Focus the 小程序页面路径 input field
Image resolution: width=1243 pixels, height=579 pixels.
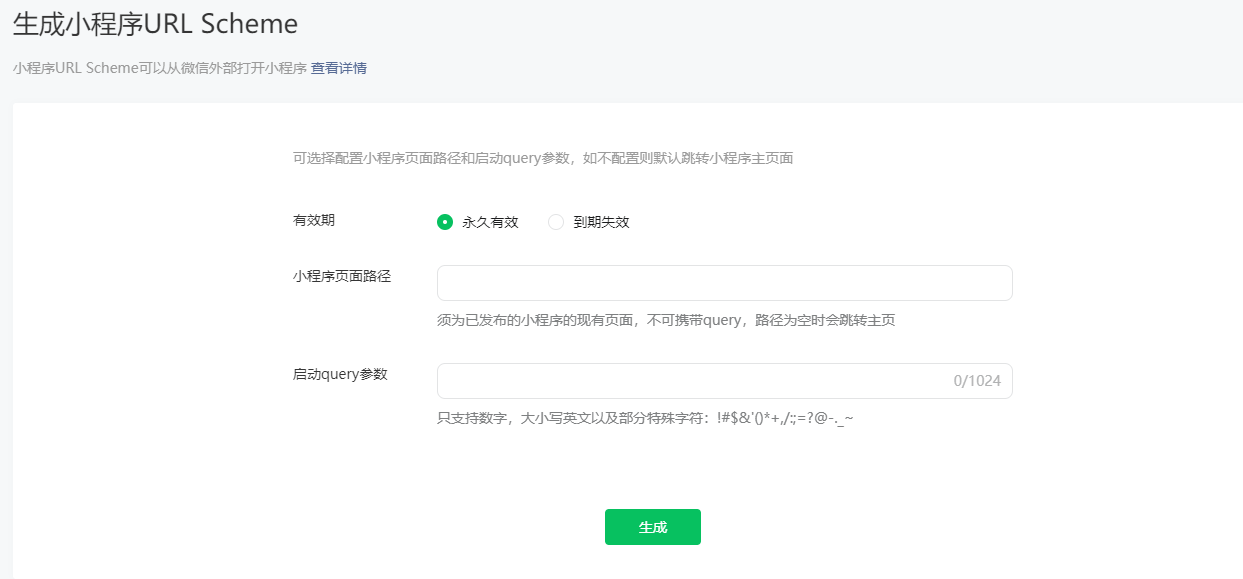tap(725, 283)
